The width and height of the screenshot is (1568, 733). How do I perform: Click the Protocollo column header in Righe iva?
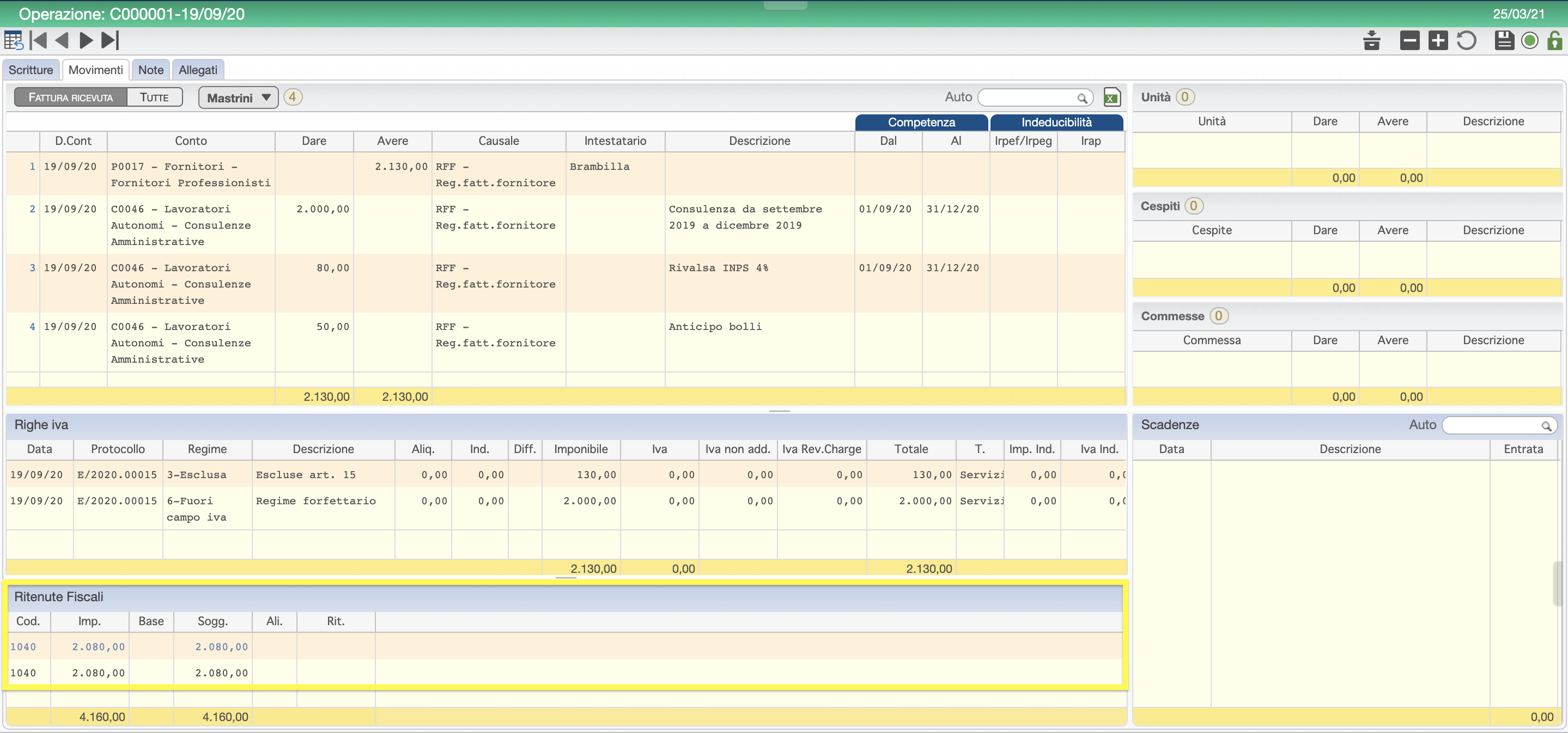pyautogui.click(x=118, y=449)
